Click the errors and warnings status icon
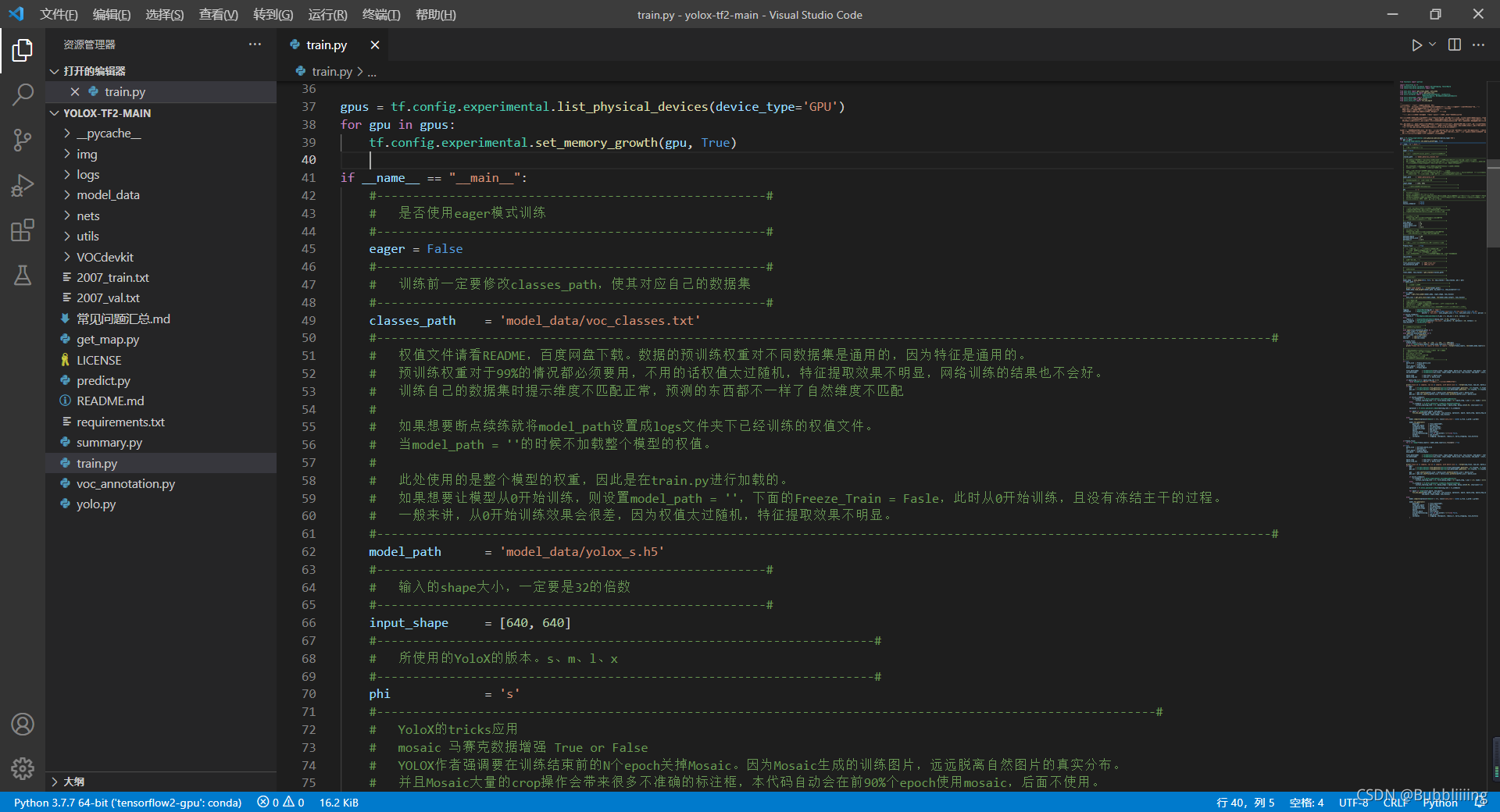This screenshot has height=812, width=1500. (x=280, y=803)
